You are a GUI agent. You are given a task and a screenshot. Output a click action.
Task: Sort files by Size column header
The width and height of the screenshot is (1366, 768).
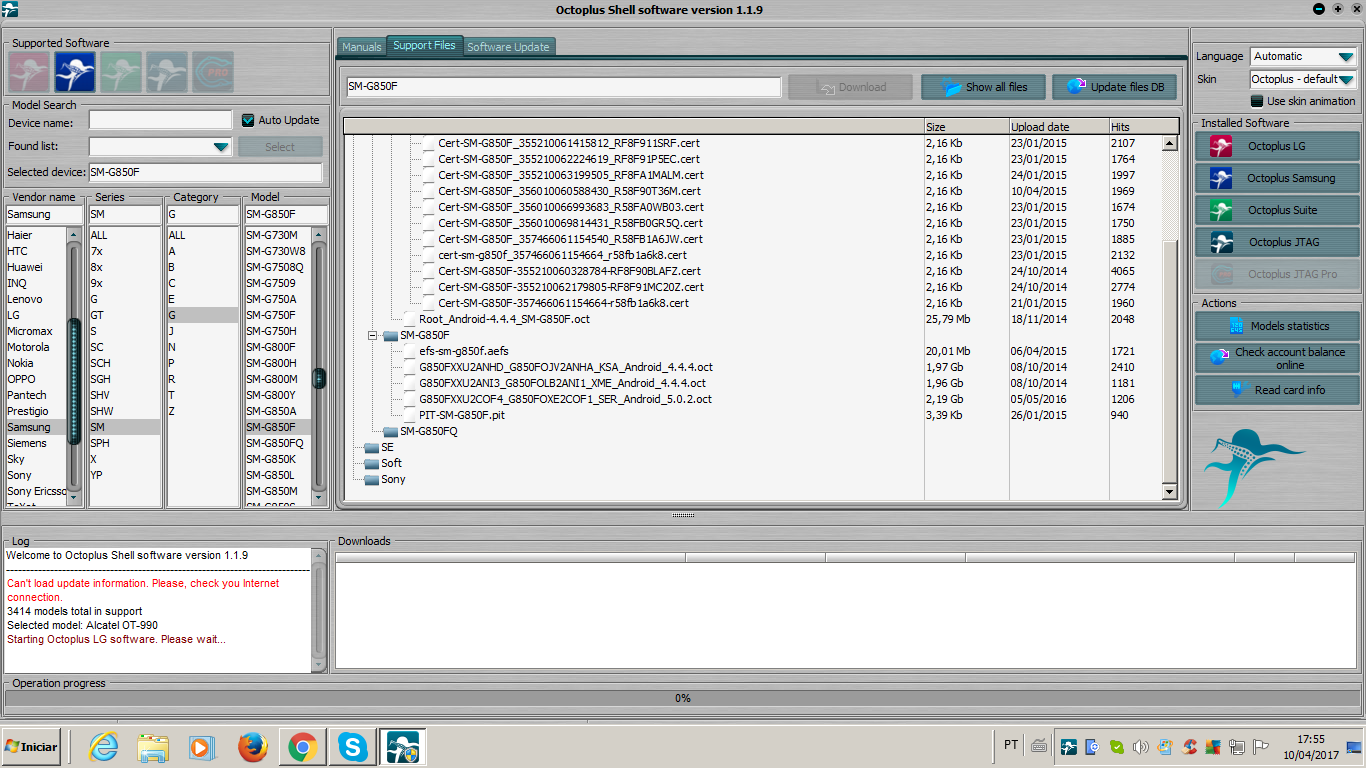coord(966,127)
